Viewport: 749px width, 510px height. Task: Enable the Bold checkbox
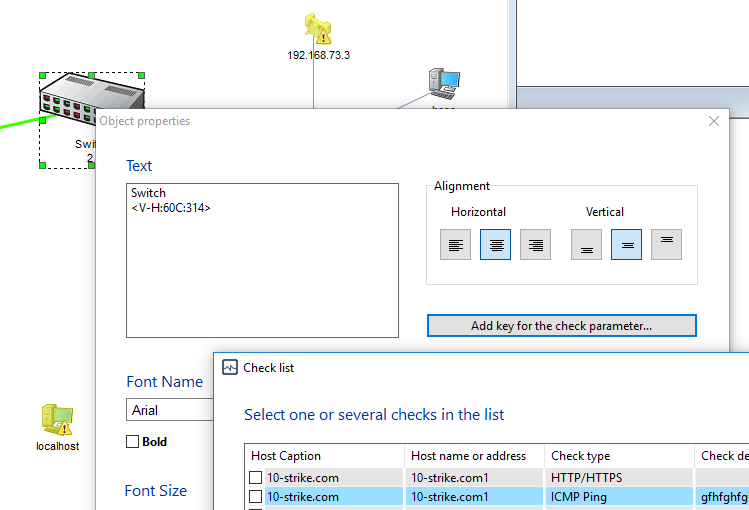pyautogui.click(x=132, y=441)
